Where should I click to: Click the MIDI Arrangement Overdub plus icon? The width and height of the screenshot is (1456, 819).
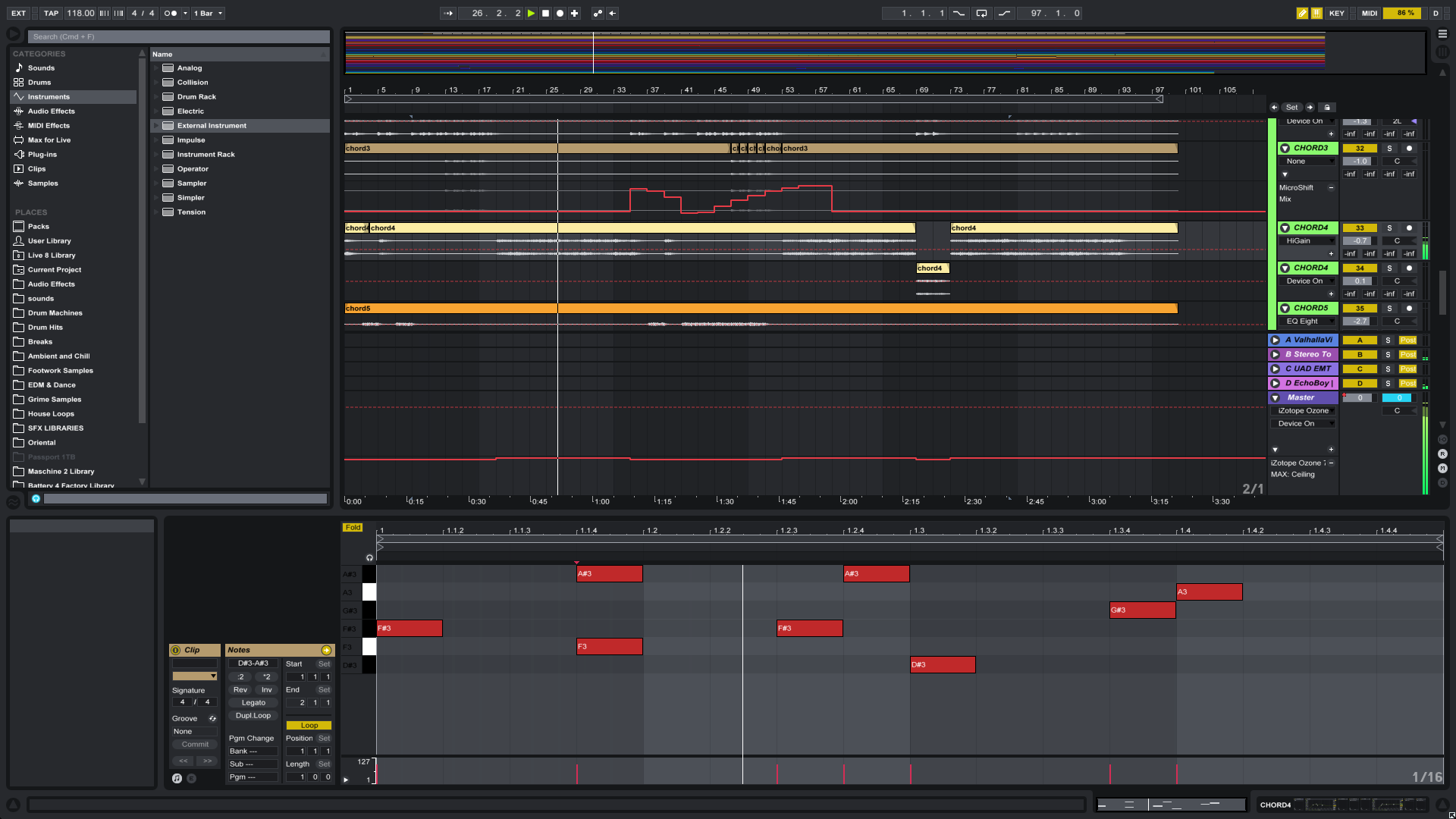click(574, 13)
